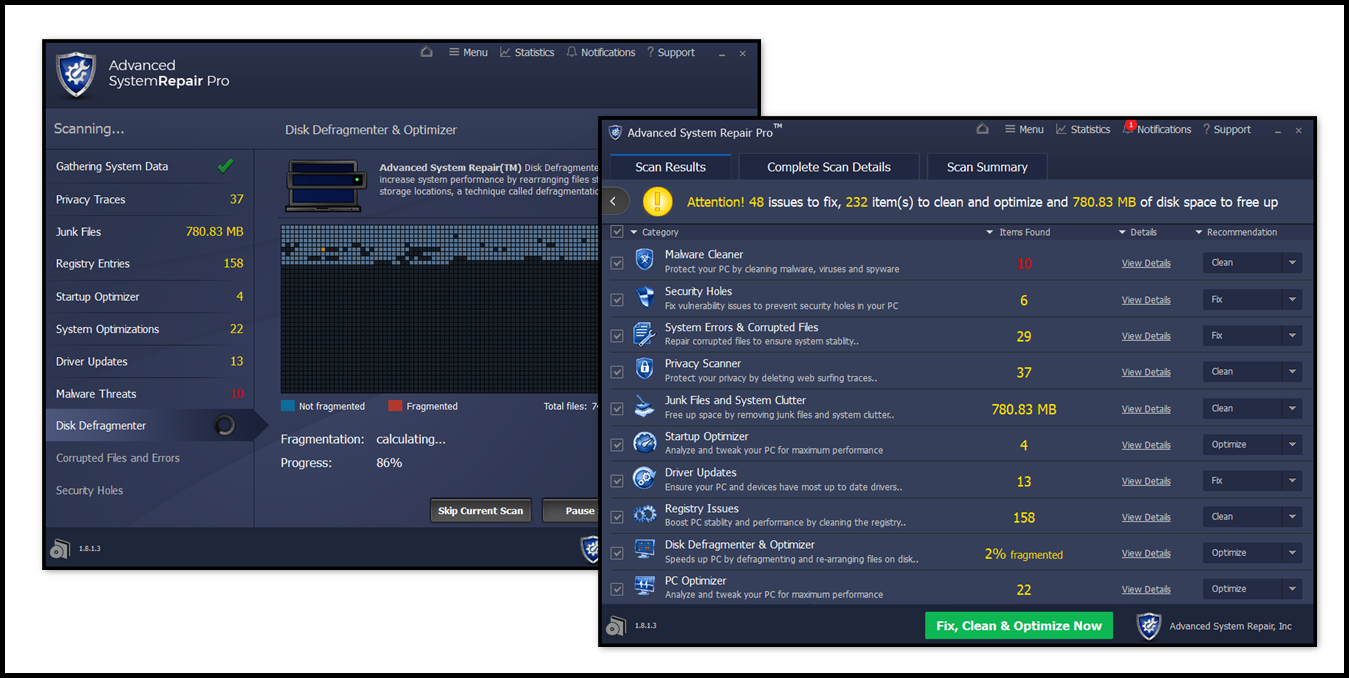Image resolution: width=1349 pixels, height=678 pixels.
Task: Open Security Holes Fix dropdown
Action: (x=1252, y=299)
